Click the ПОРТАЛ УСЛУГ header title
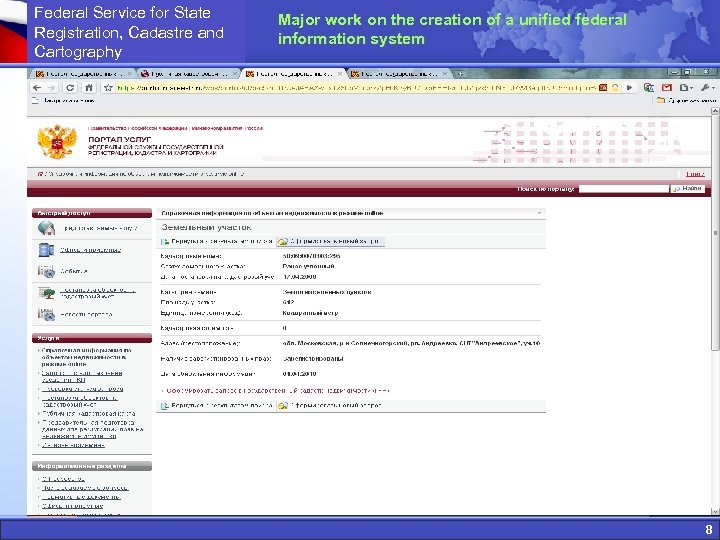 pos(120,139)
